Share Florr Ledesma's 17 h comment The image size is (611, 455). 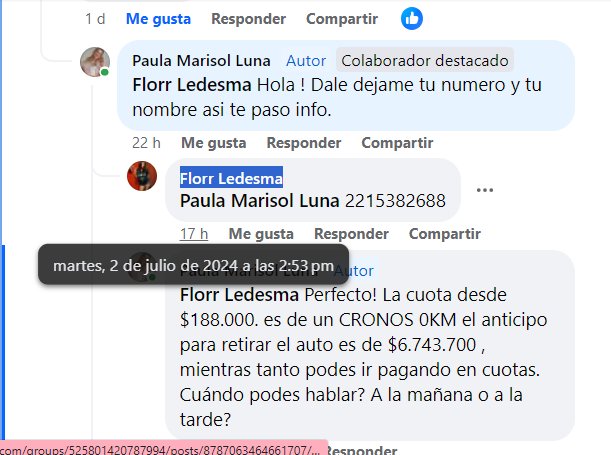445,234
